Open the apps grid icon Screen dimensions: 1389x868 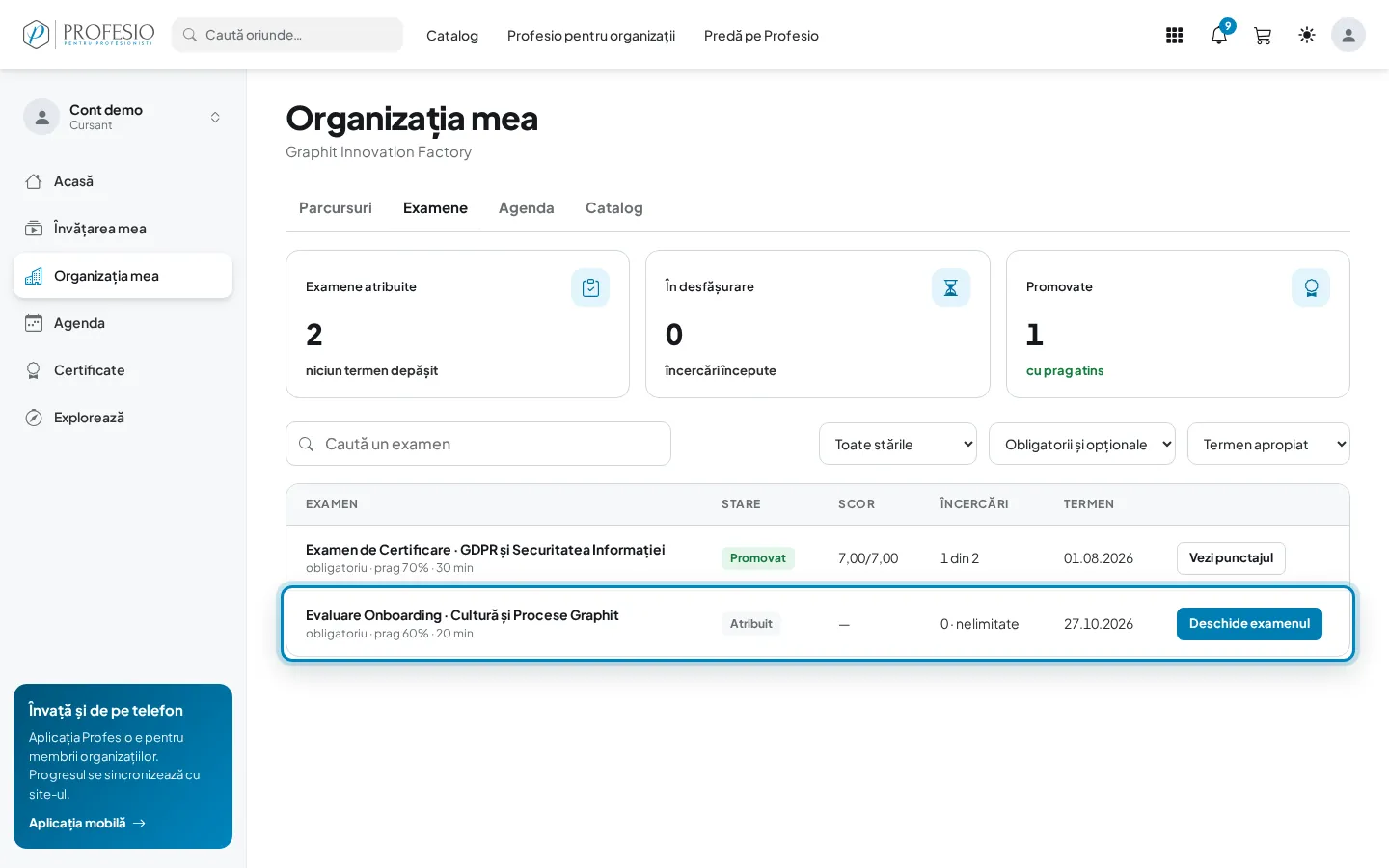[x=1174, y=36]
